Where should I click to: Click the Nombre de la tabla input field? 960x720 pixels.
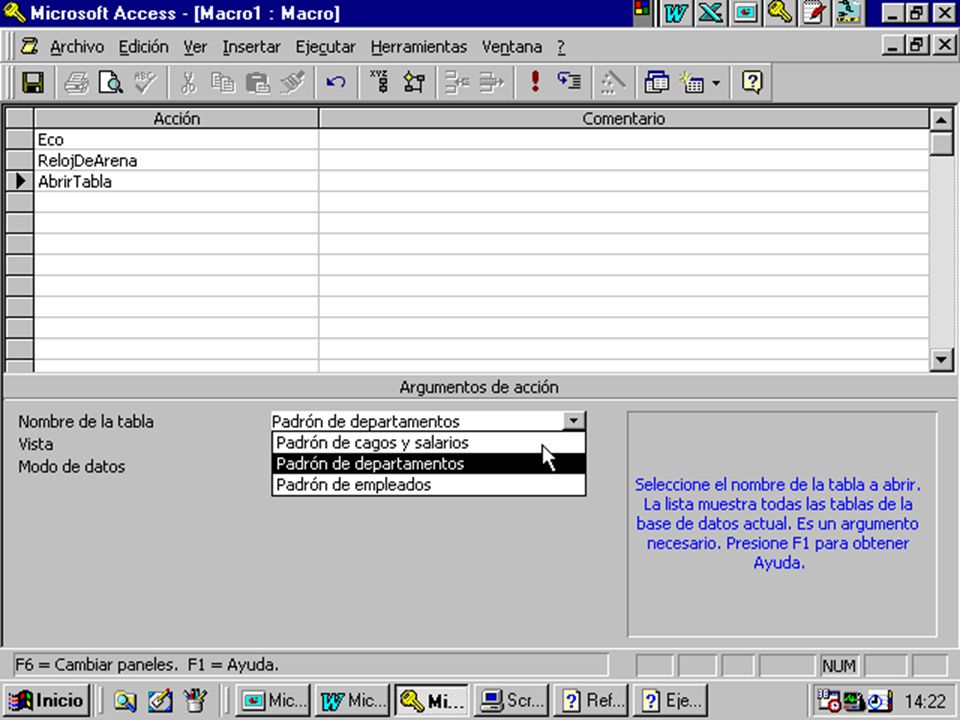pyautogui.click(x=417, y=421)
